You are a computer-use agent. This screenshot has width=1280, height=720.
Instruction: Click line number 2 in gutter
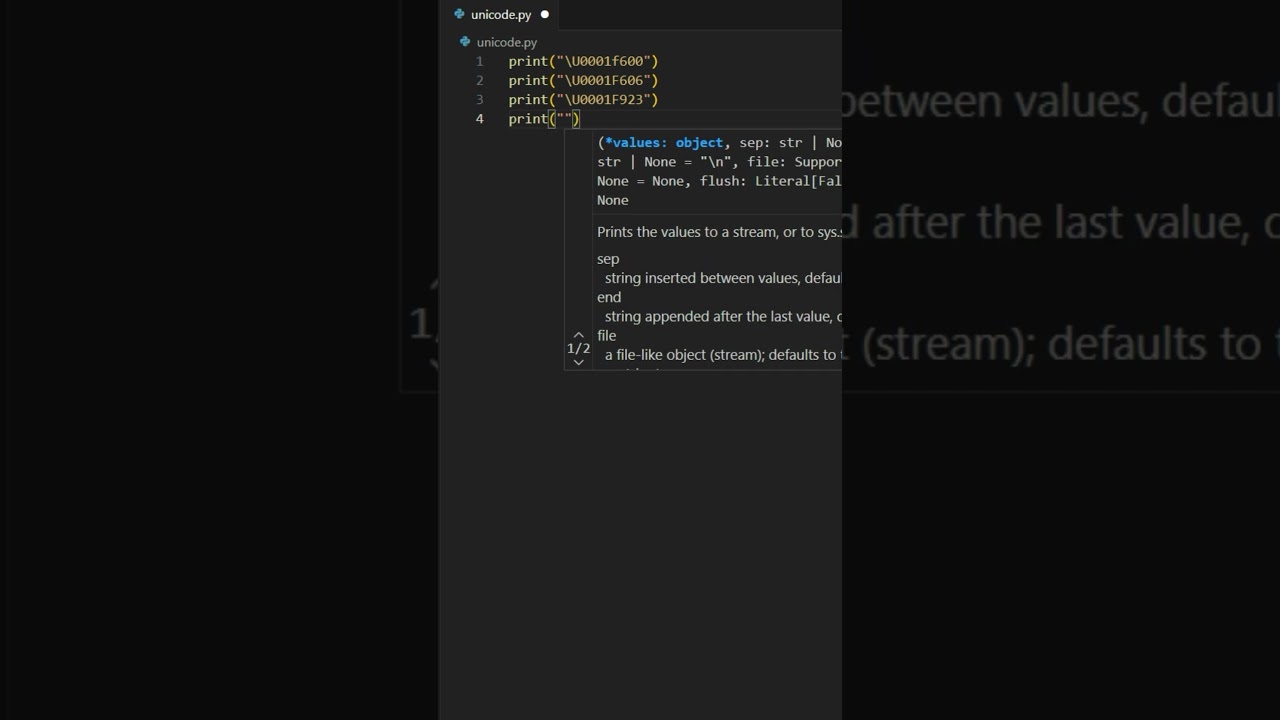pyautogui.click(x=480, y=80)
